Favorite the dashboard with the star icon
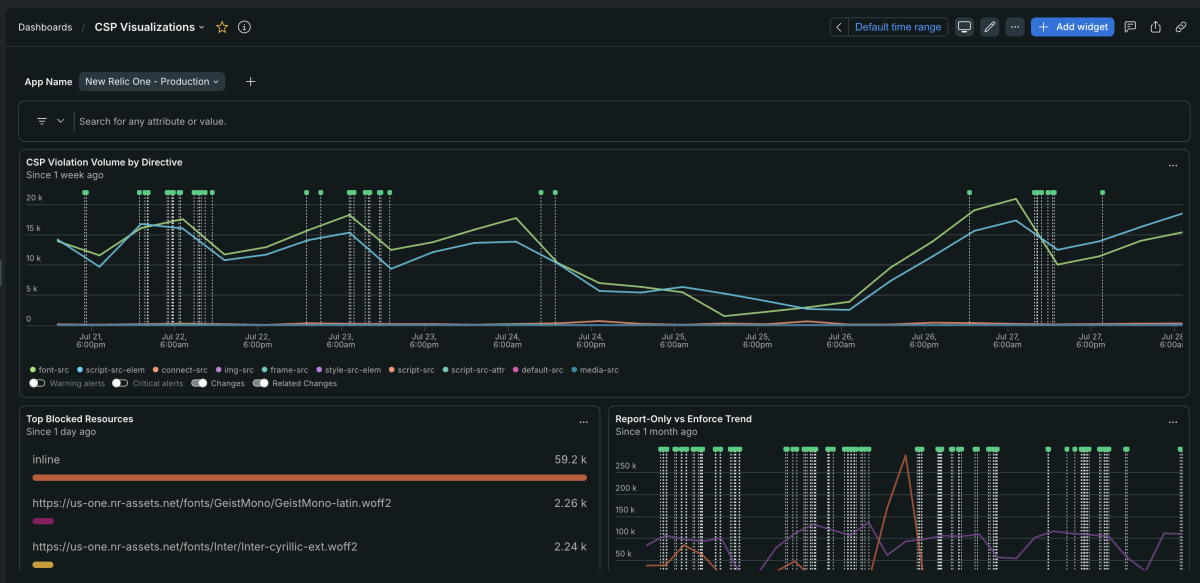Screen dimensions: 1200x583 coord(222,27)
